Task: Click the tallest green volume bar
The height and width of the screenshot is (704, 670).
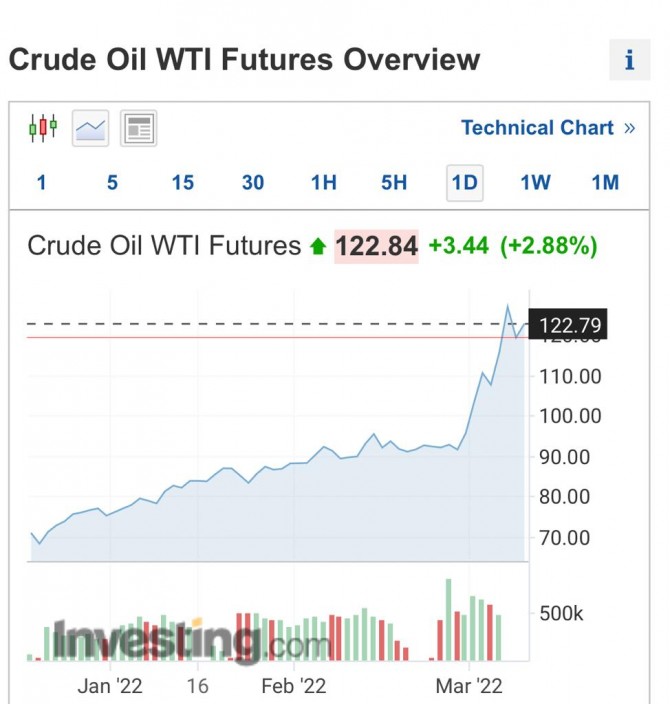Action: pyautogui.click(x=448, y=620)
